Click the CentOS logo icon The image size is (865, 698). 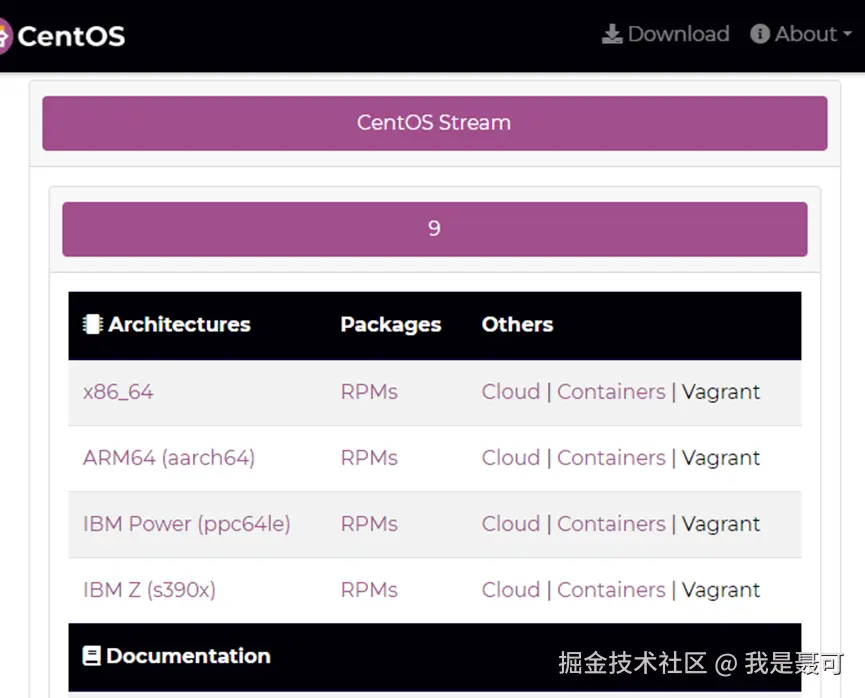click(x=4, y=36)
